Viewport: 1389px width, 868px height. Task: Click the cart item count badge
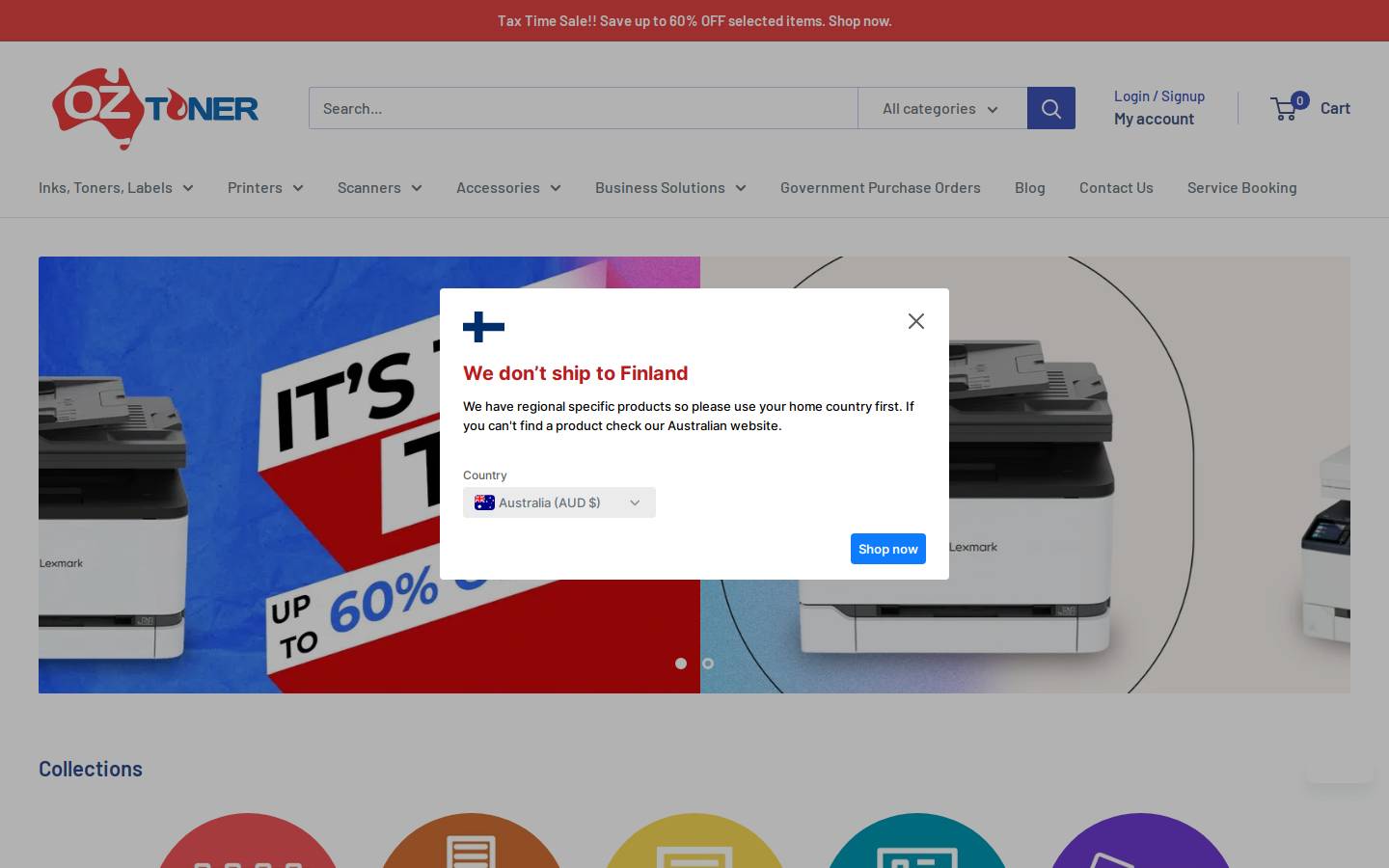[1300, 100]
